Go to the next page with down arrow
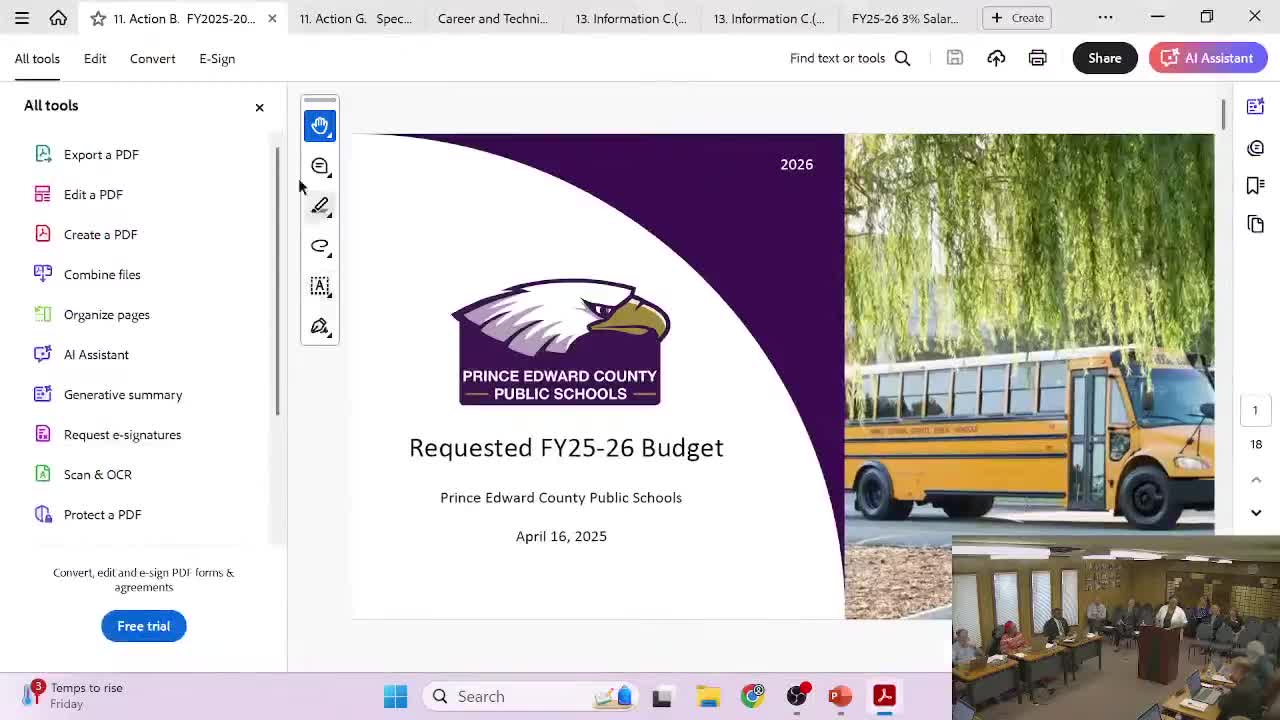Viewport: 1280px width, 720px height. [1256, 513]
